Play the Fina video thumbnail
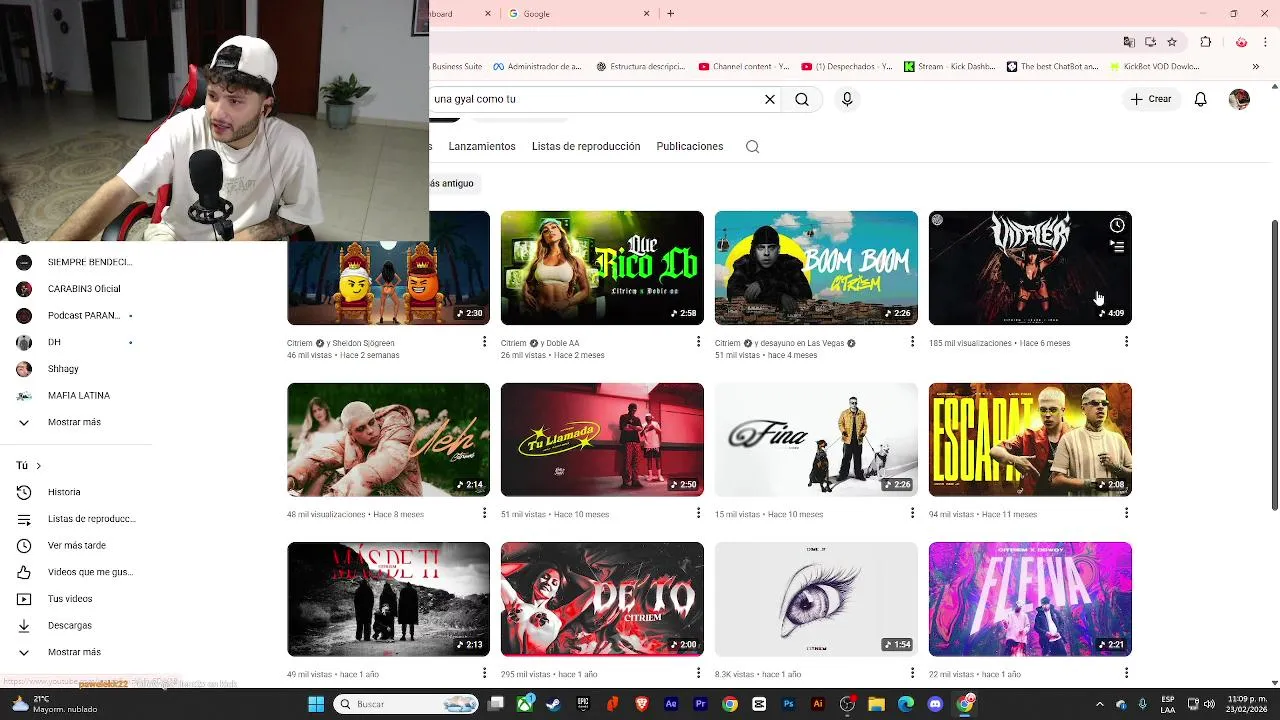The image size is (1280, 720). click(x=816, y=440)
